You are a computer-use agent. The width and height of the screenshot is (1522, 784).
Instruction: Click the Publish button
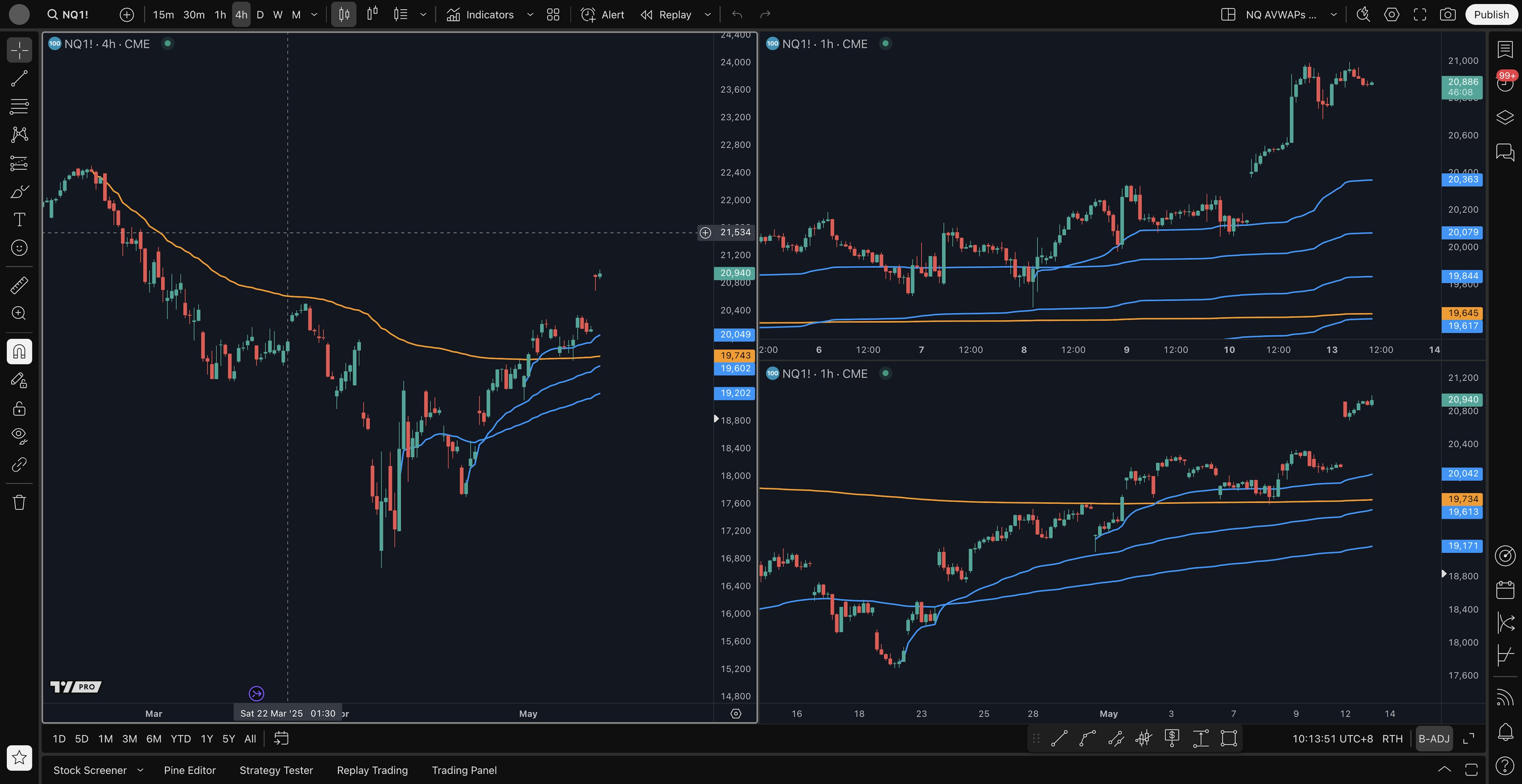(1491, 15)
